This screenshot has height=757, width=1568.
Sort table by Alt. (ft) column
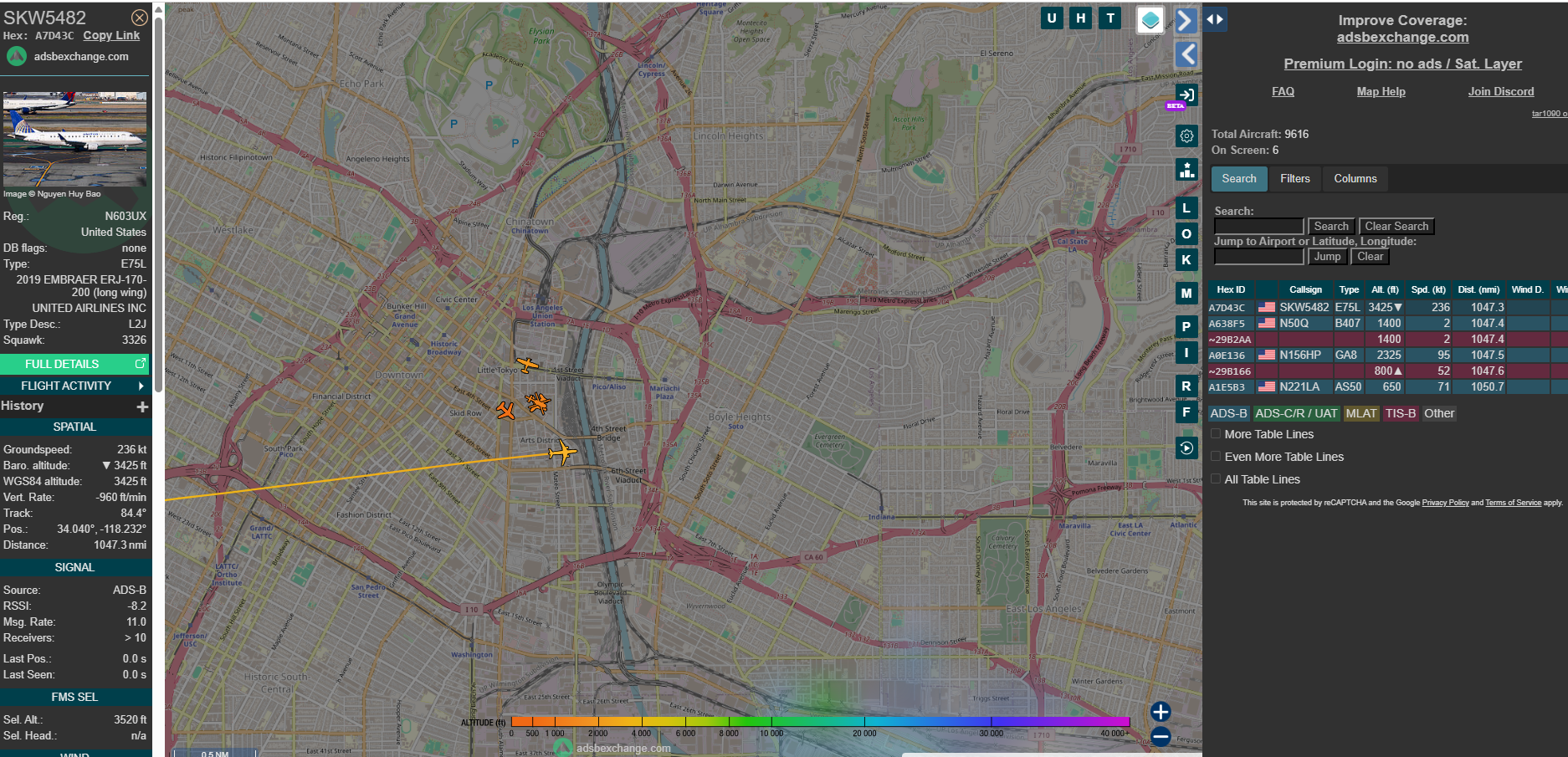(1385, 289)
